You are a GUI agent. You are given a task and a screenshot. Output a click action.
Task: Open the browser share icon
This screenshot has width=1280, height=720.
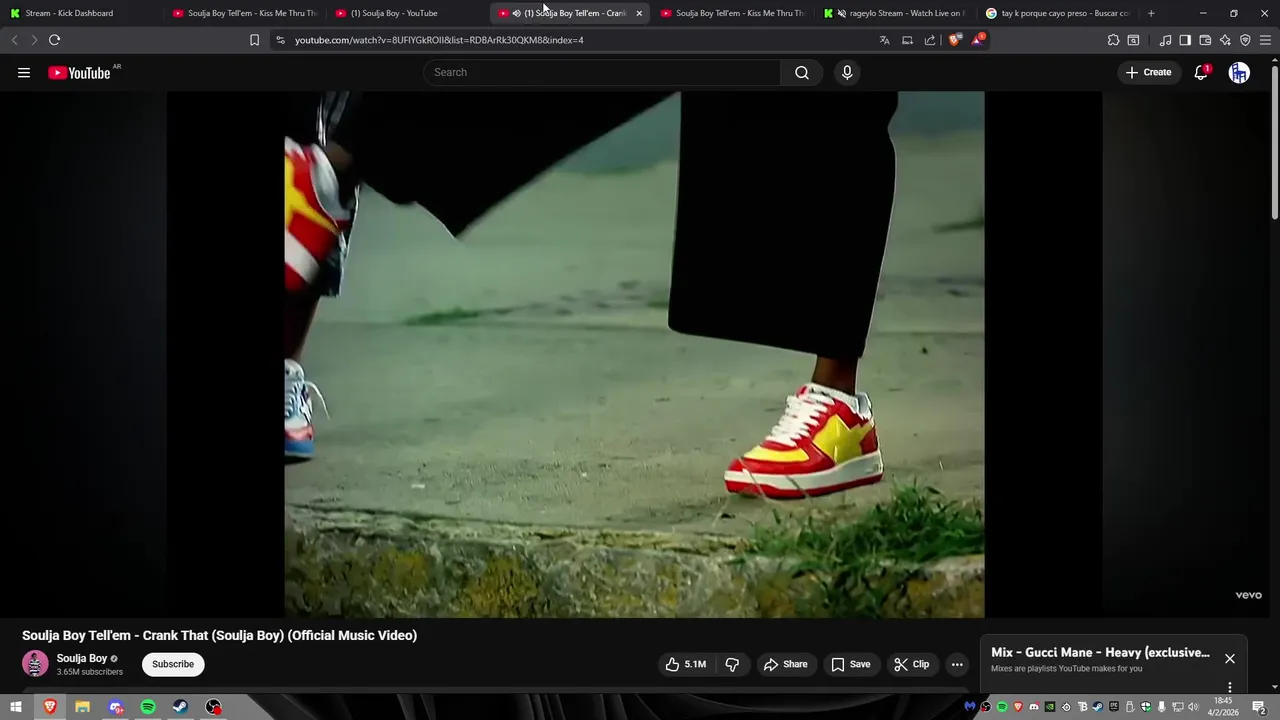[x=930, y=40]
